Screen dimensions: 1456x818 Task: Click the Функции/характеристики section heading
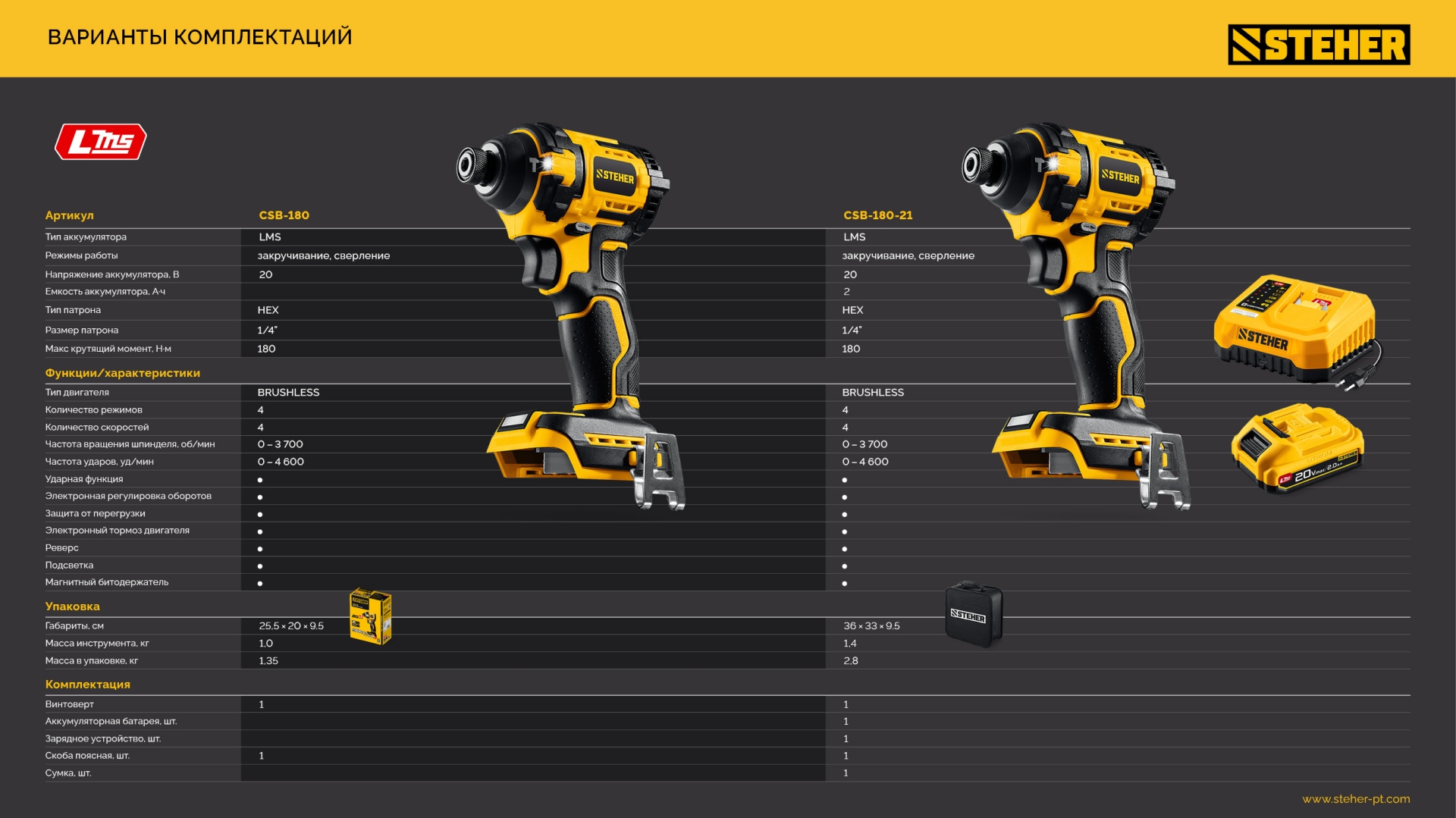[x=123, y=373]
